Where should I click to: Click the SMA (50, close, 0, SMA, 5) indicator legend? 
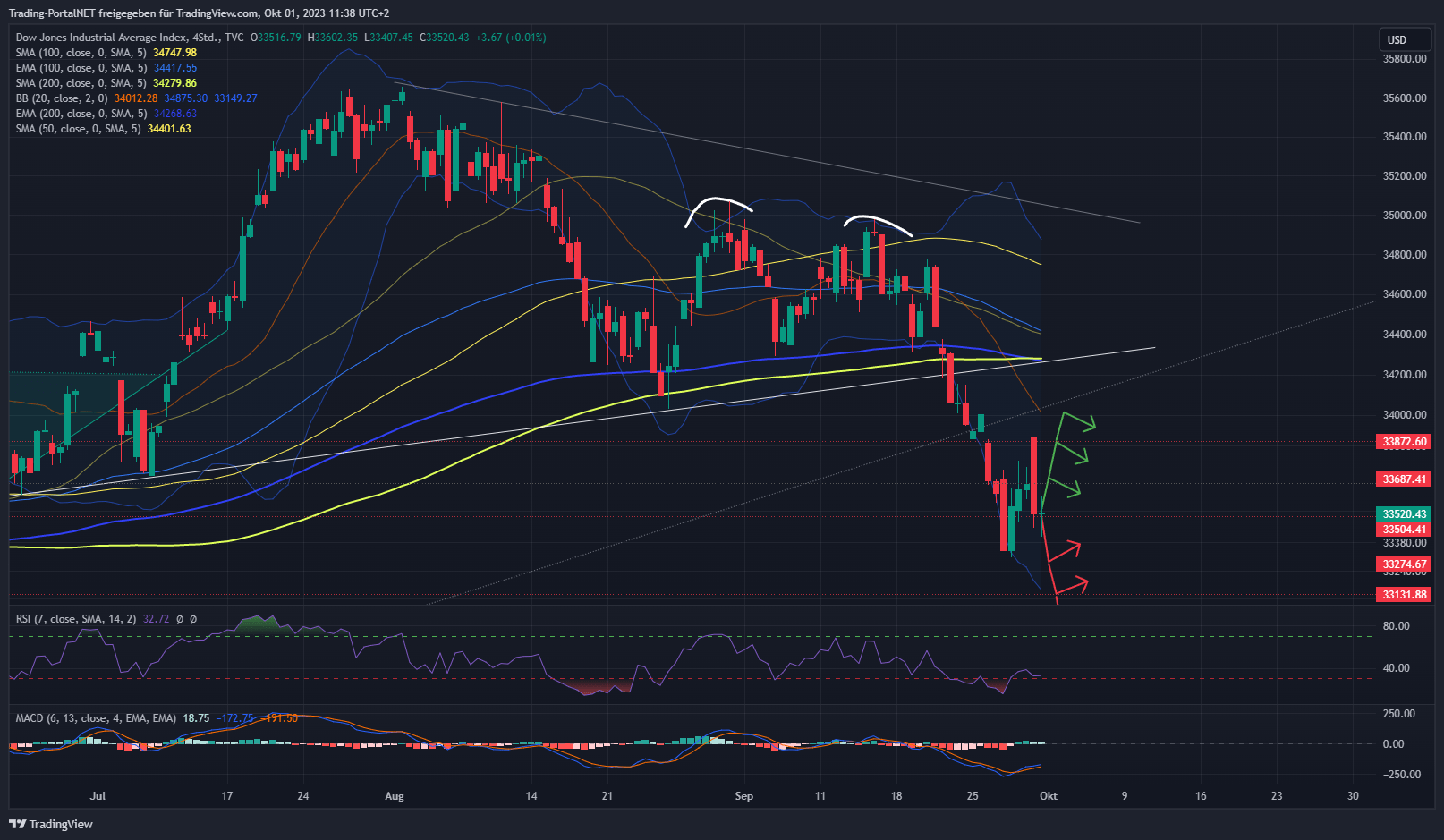point(78,129)
